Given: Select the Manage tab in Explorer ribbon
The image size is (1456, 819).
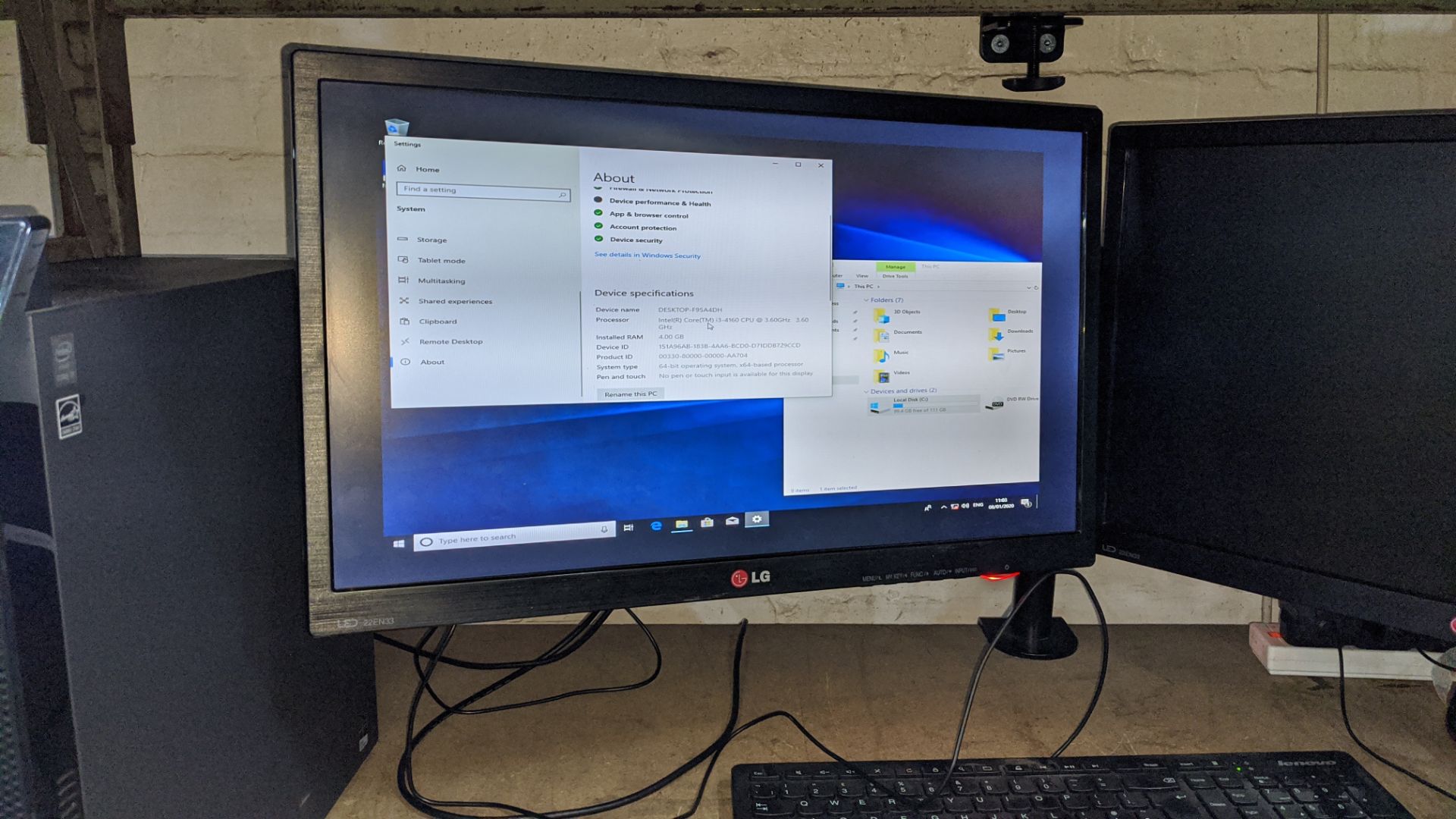Looking at the screenshot, I should point(894,266).
